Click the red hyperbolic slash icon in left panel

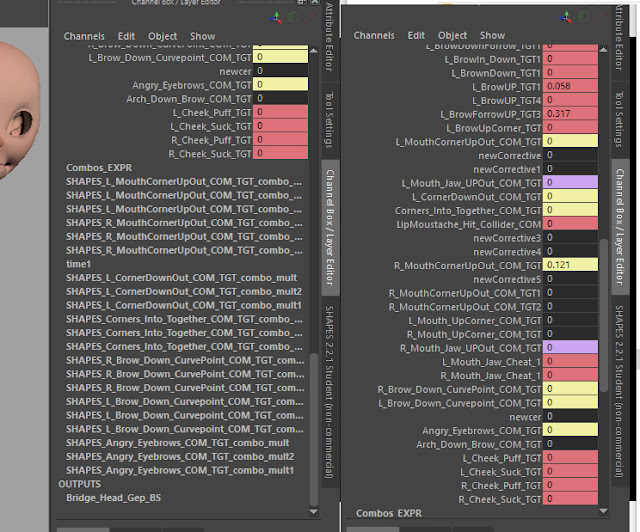click(x=311, y=17)
